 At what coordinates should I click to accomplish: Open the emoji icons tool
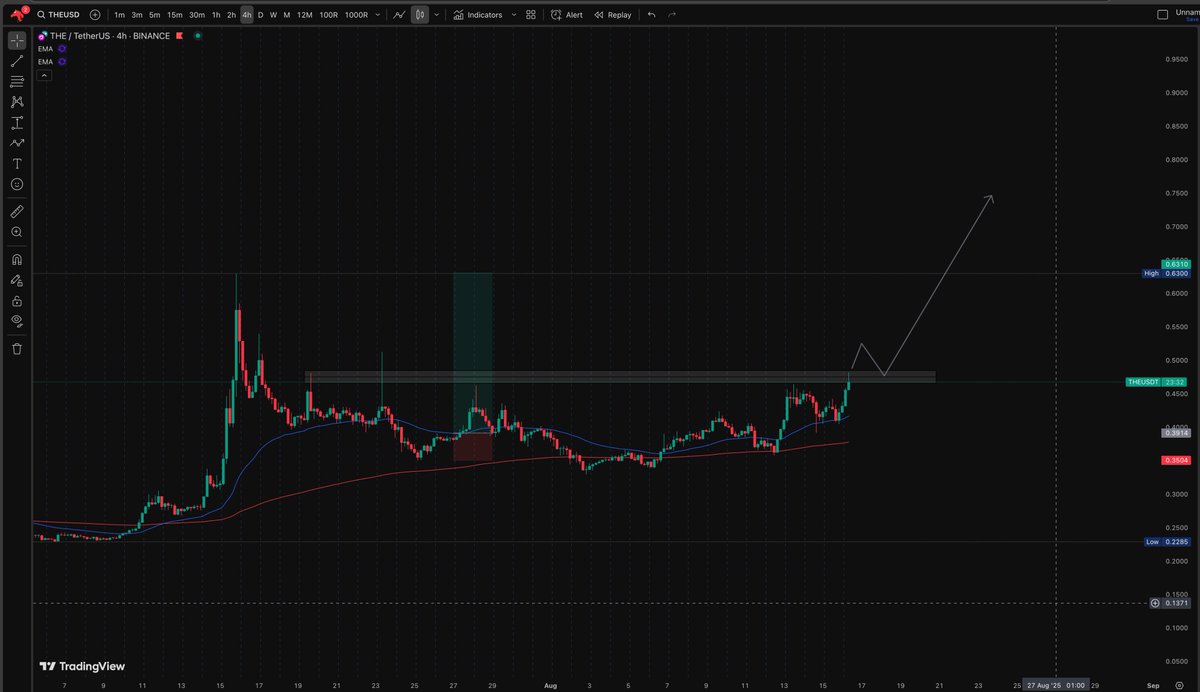(17, 185)
